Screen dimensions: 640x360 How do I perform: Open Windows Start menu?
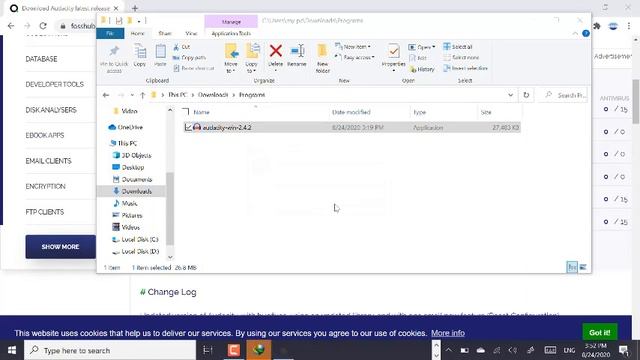11,350
